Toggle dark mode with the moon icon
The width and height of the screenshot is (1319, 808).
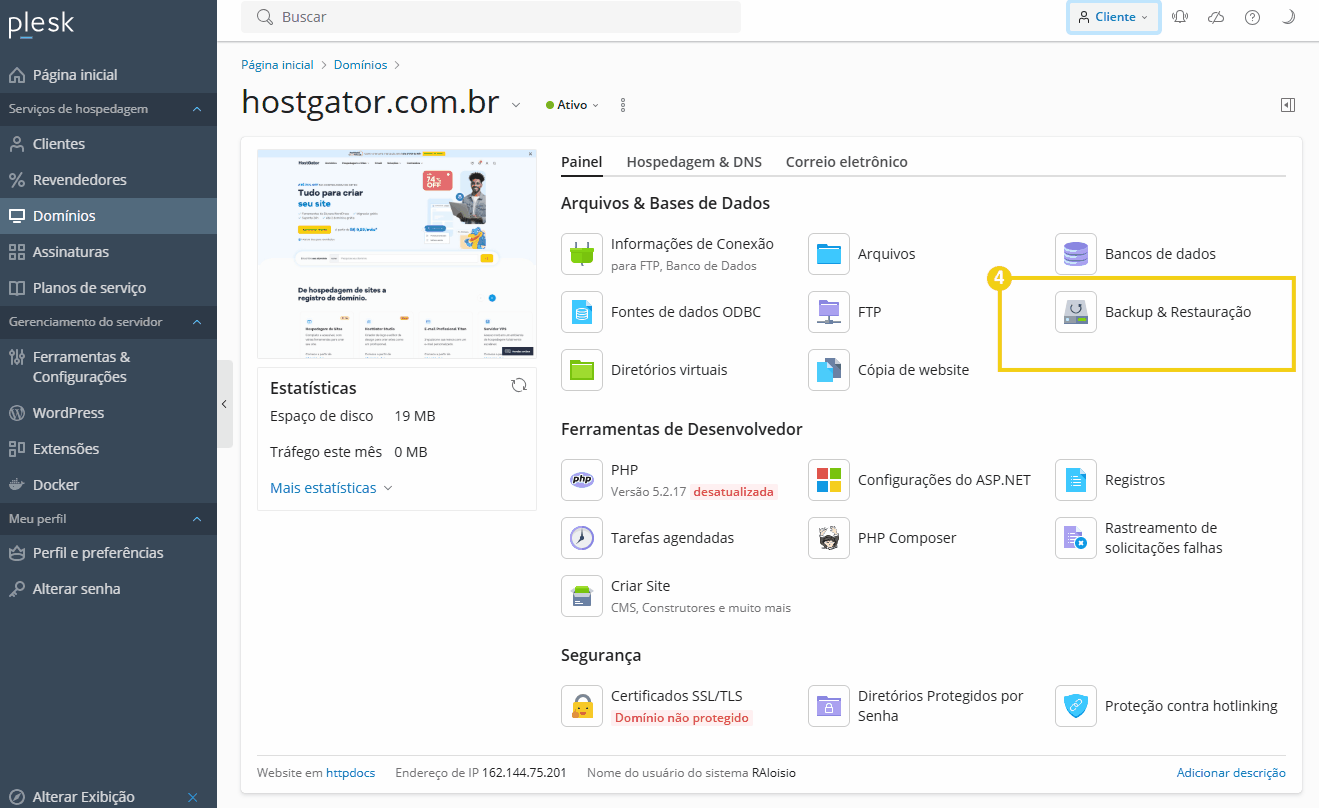coord(1288,17)
